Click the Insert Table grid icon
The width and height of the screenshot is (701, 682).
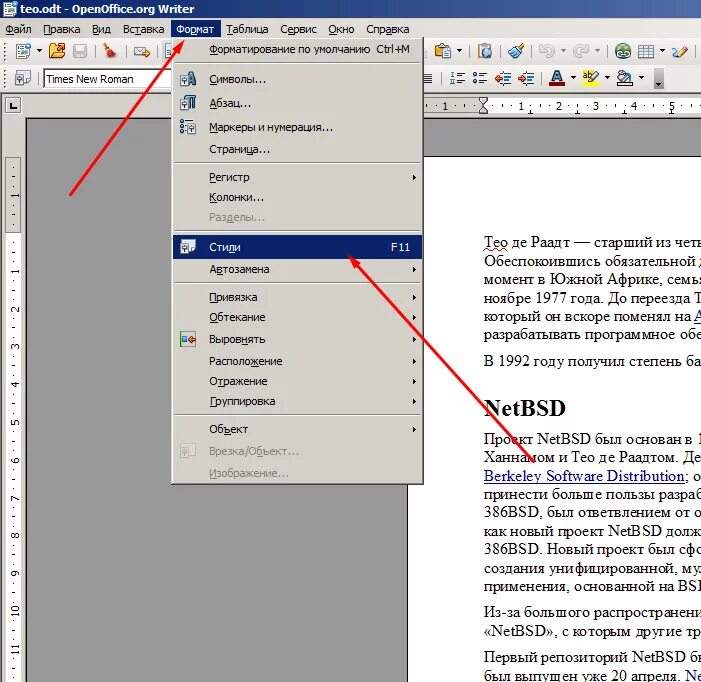[646, 52]
